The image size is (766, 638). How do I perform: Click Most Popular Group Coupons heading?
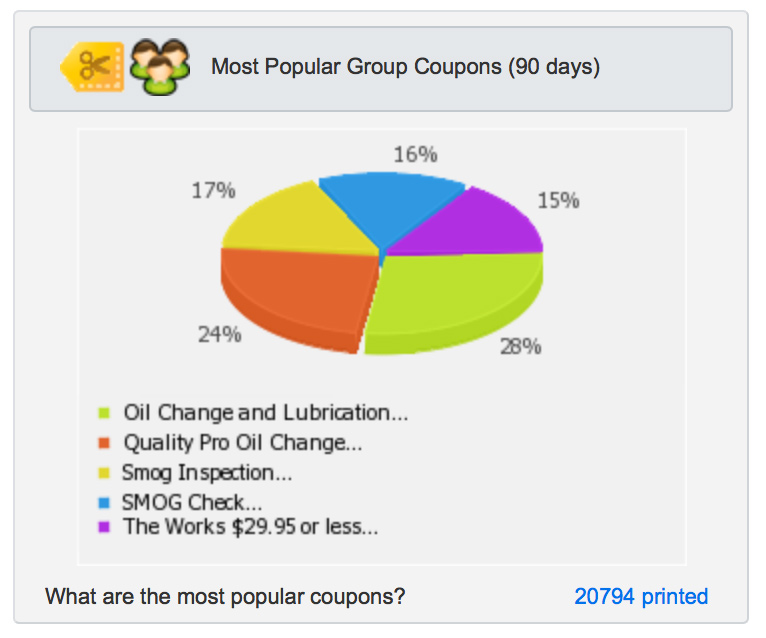(405, 66)
